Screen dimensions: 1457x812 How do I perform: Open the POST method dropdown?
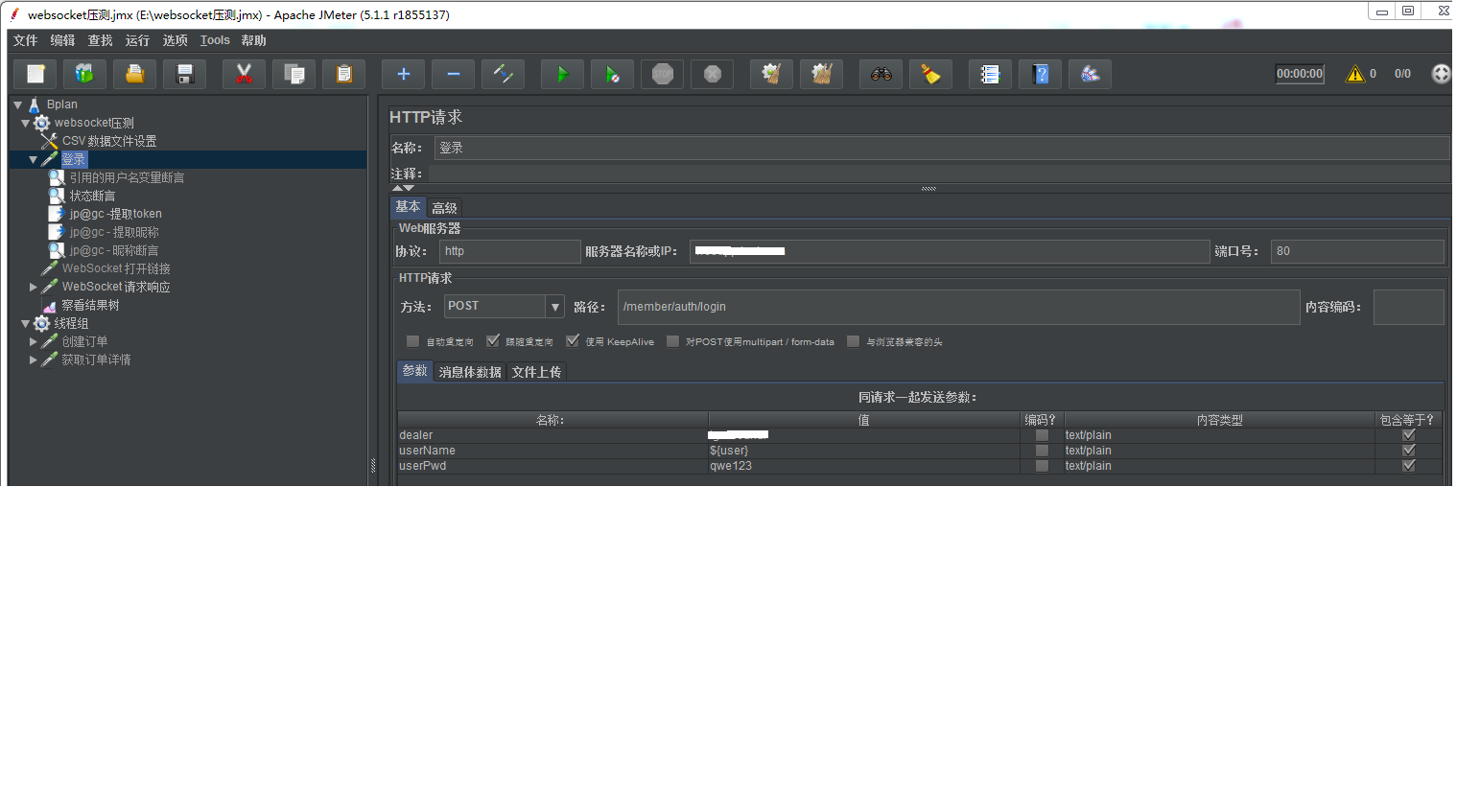coord(554,307)
